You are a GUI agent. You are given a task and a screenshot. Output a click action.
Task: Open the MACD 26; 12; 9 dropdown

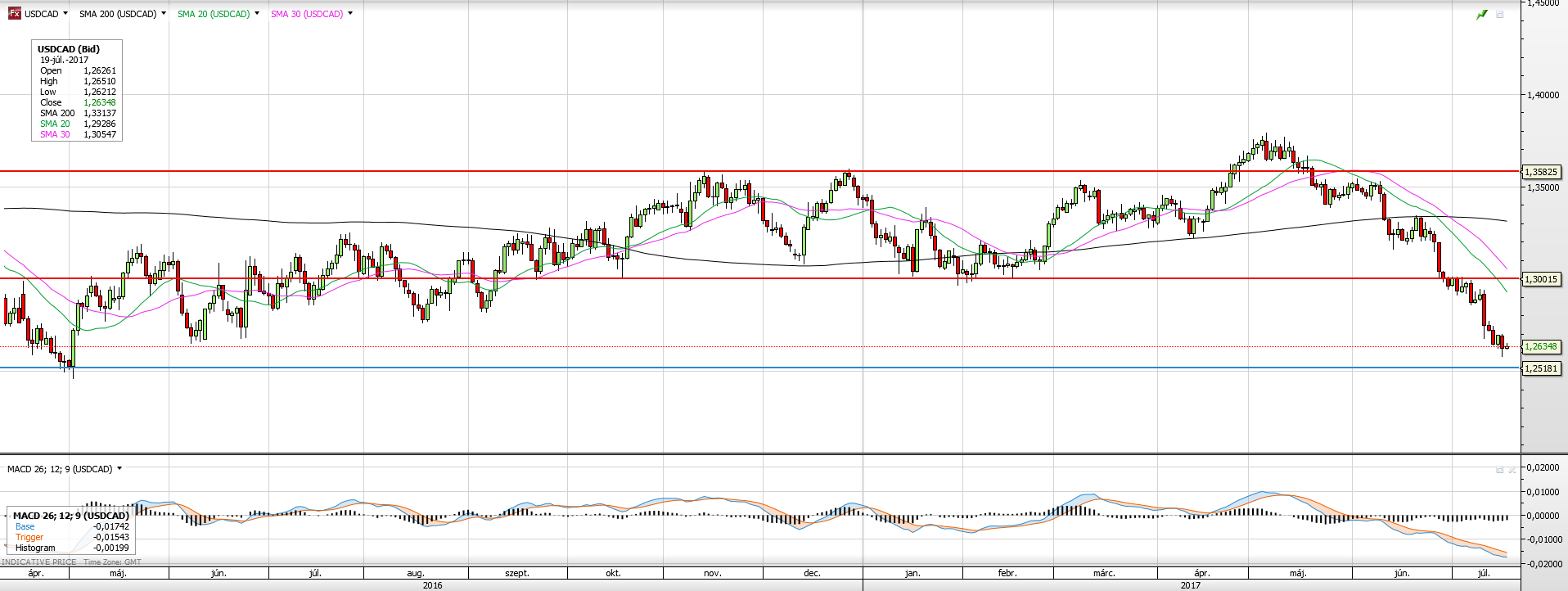[x=119, y=468]
